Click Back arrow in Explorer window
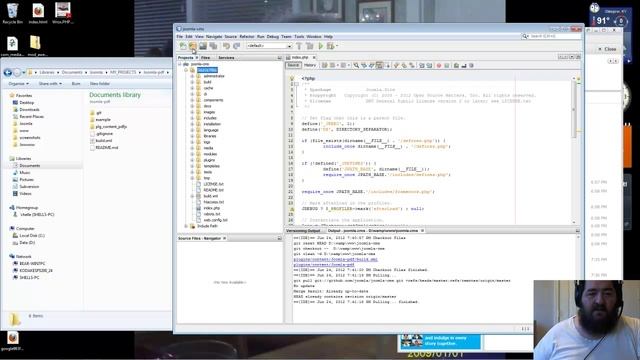Screen dimensions: 640x360 coord(7,73)
